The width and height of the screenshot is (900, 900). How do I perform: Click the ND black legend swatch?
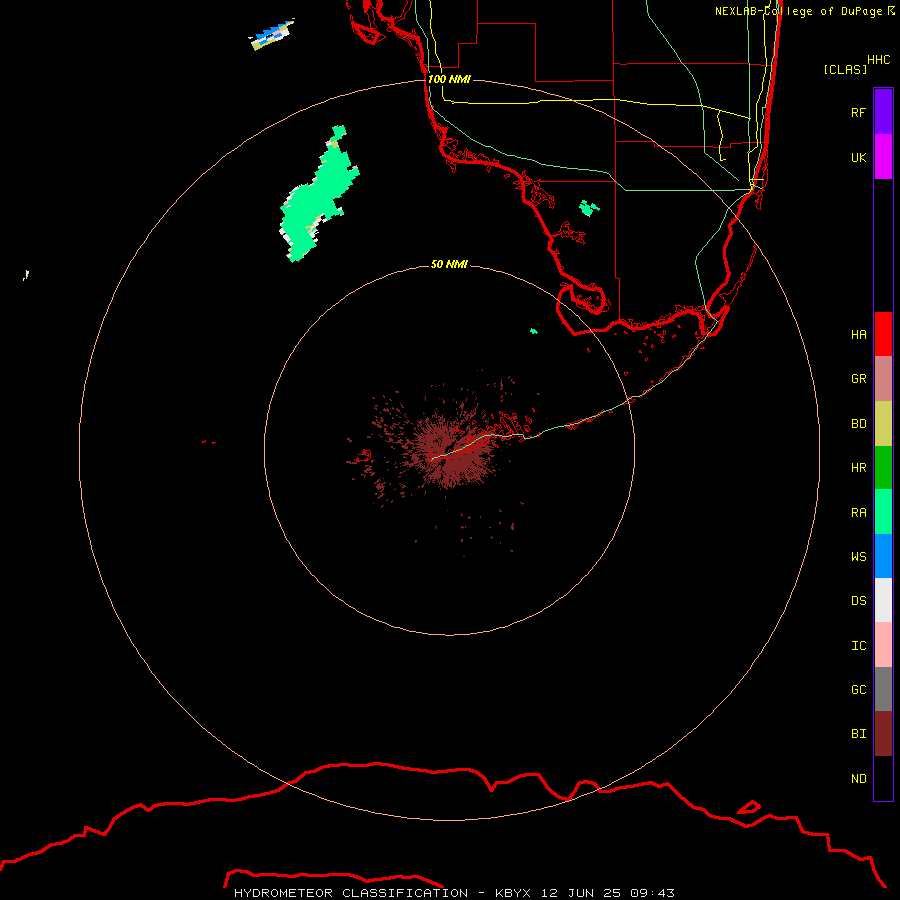pyautogui.click(x=883, y=778)
